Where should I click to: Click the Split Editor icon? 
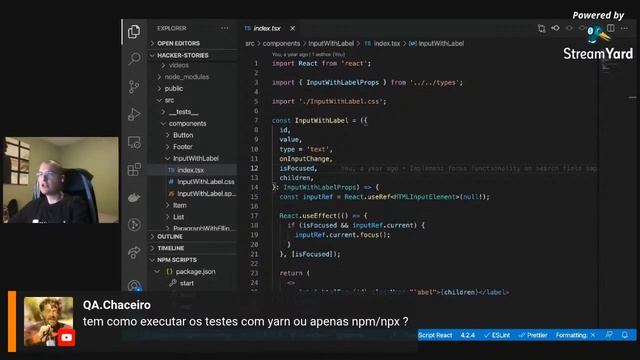point(611,28)
